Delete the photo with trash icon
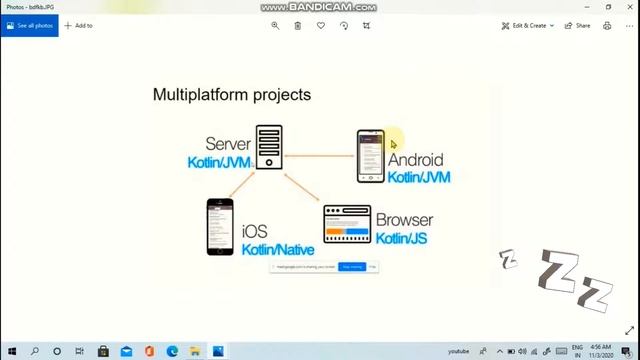 click(298, 26)
